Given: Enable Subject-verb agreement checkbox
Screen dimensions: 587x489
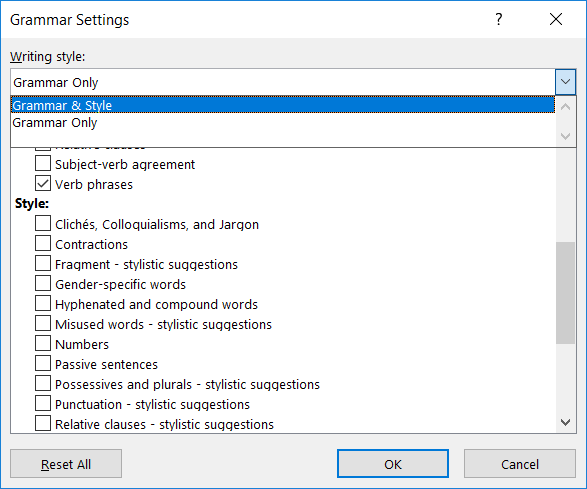Looking at the screenshot, I should coord(43,164).
